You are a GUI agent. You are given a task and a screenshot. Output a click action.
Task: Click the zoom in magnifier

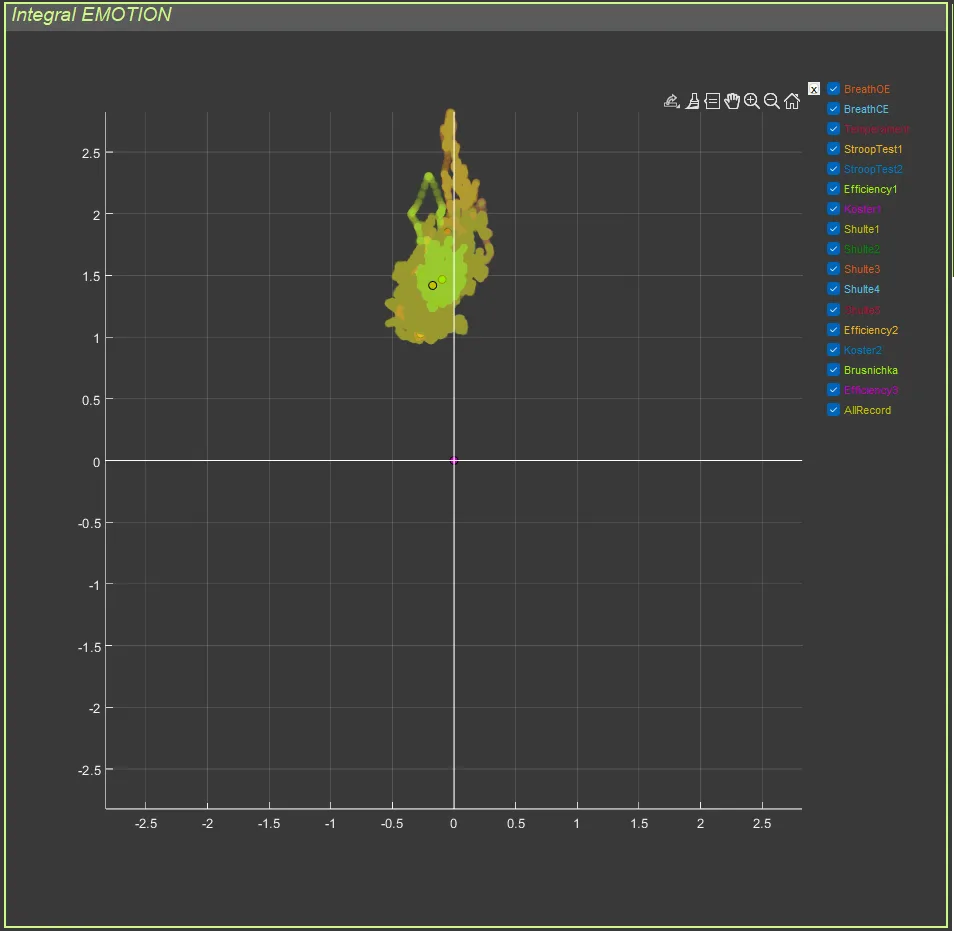click(x=752, y=101)
